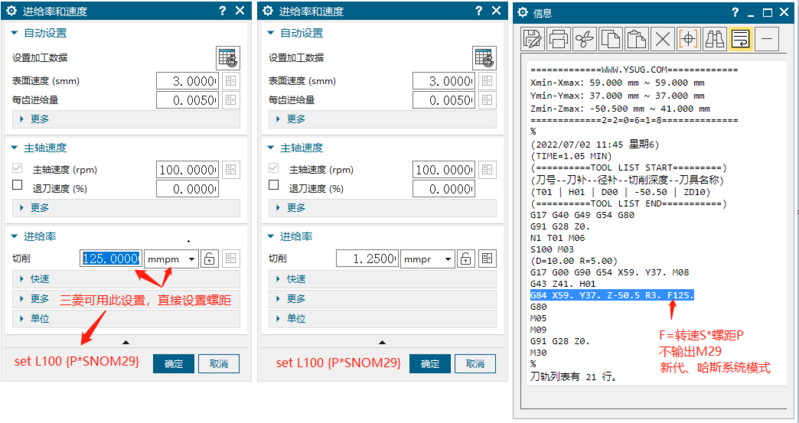Click the Cut scissors icon in 信息 window
This screenshot has height=423, width=799.
tap(584, 39)
